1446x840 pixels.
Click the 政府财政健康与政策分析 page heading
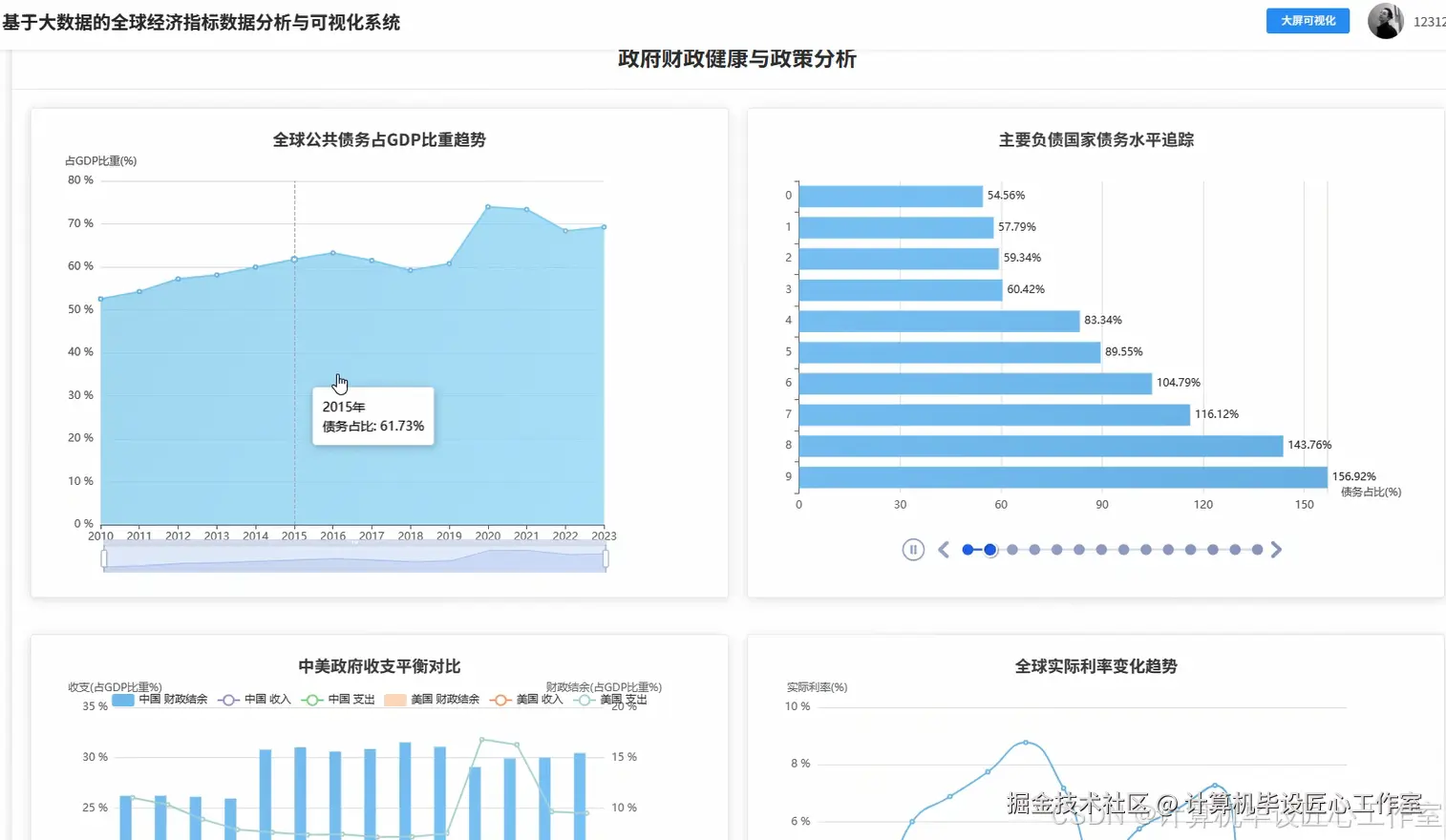737,59
